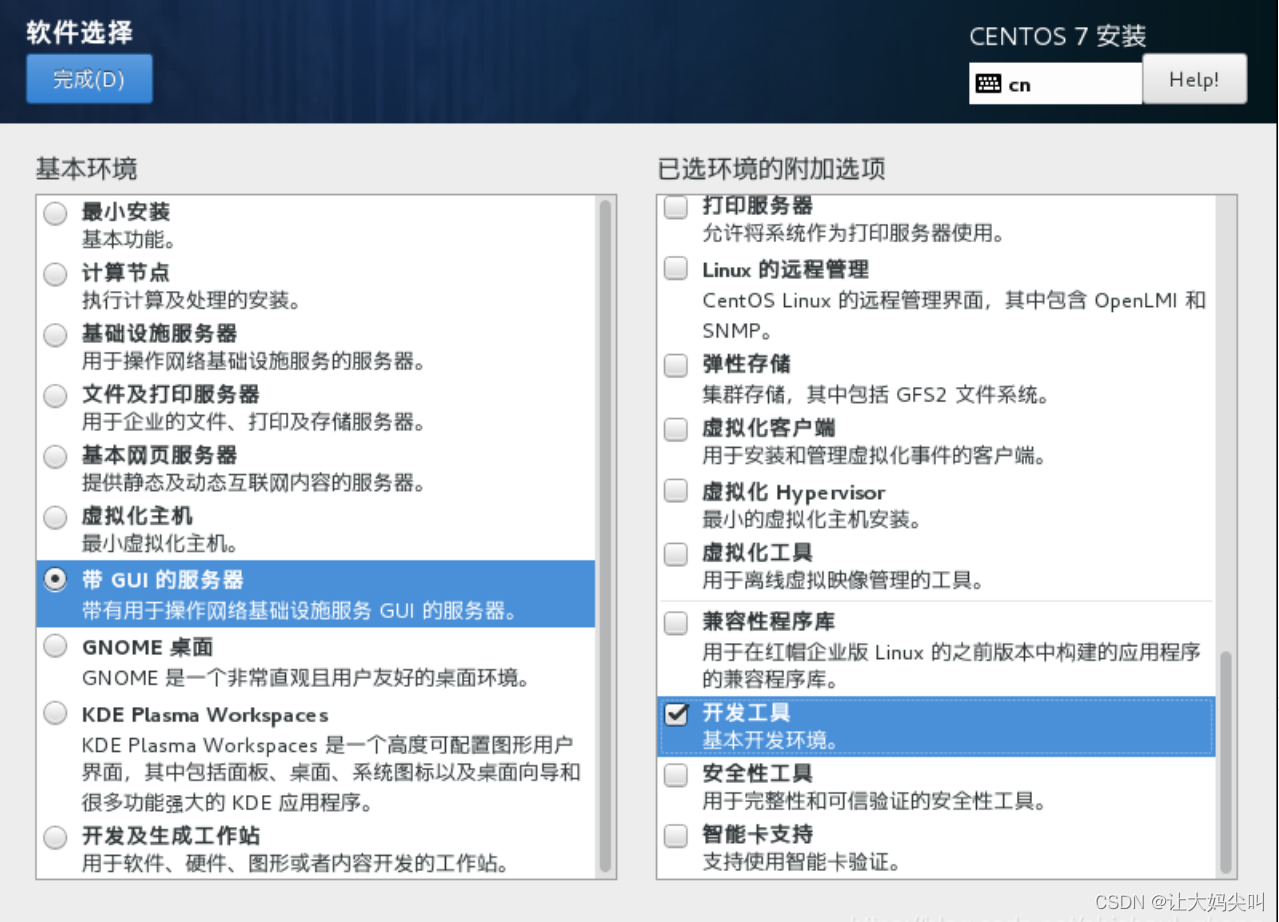Click the 完成(D) done button
Viewport: 1279px width, 922px height.
[x=89, y=79]
